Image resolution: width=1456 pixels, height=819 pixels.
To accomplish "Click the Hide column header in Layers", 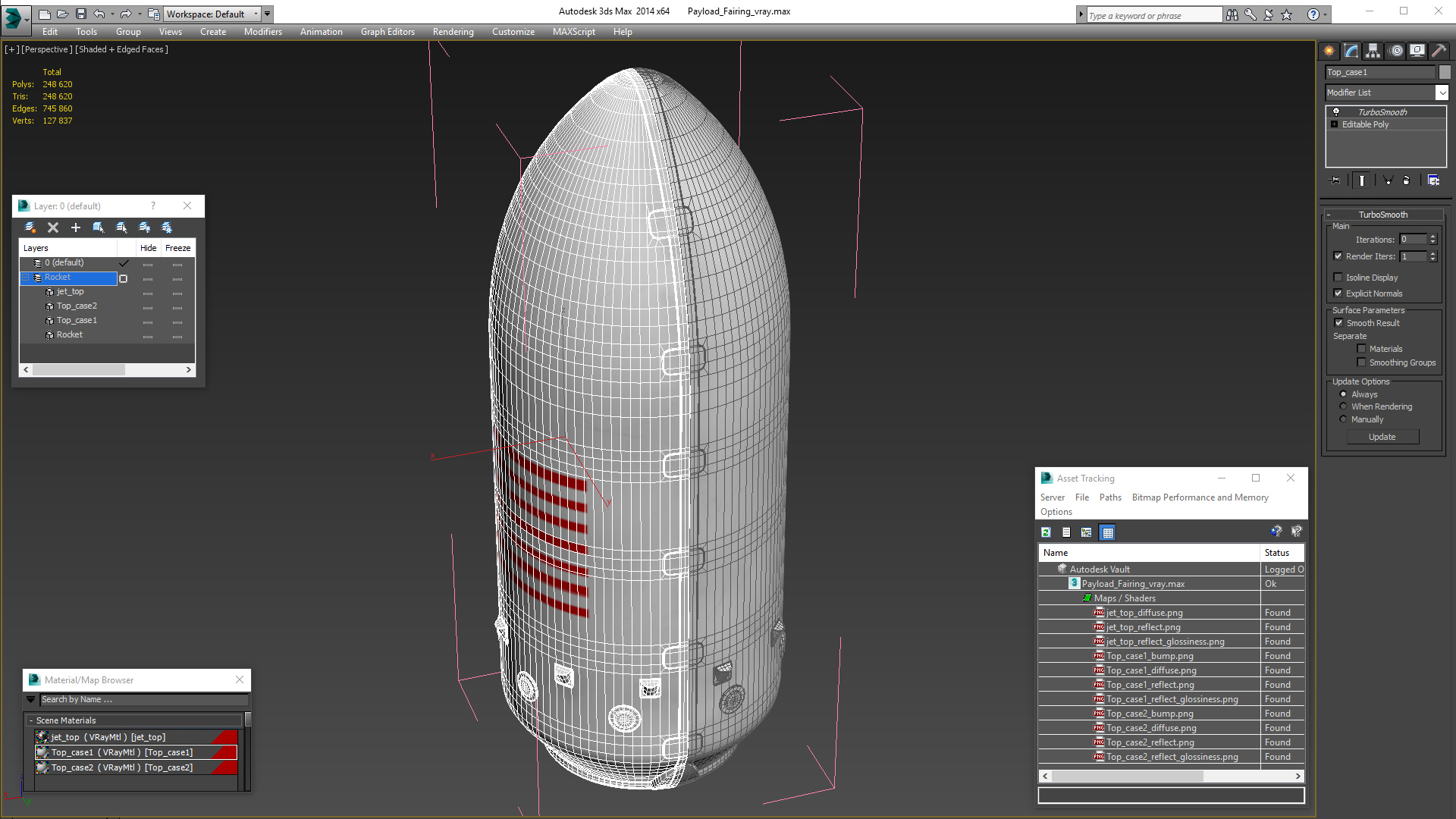I will 149,248.
